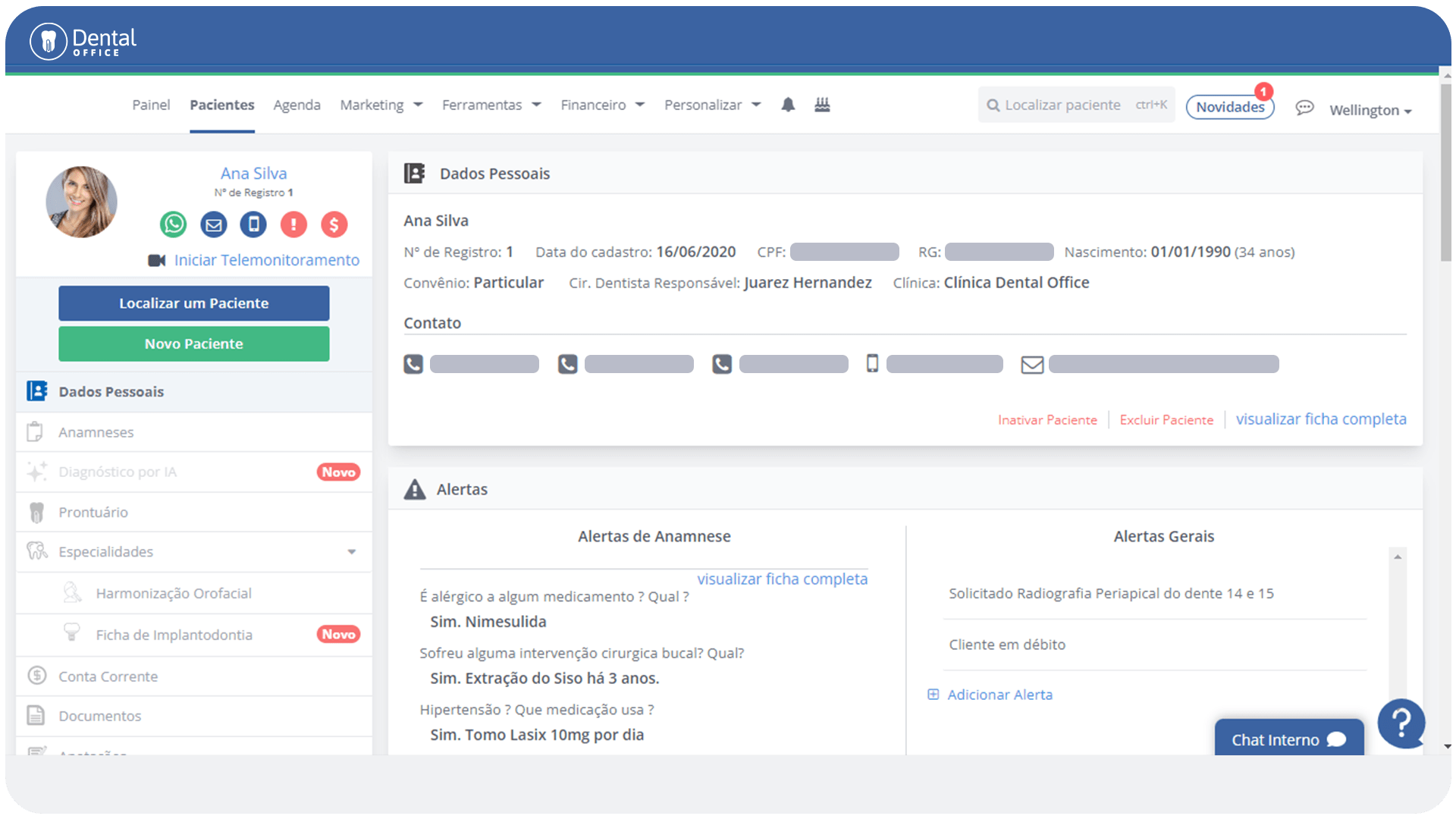Viewport: 1456px width, 819px height.
Task: Click the first phone icon in Contato
Action: tap(413, 364)
